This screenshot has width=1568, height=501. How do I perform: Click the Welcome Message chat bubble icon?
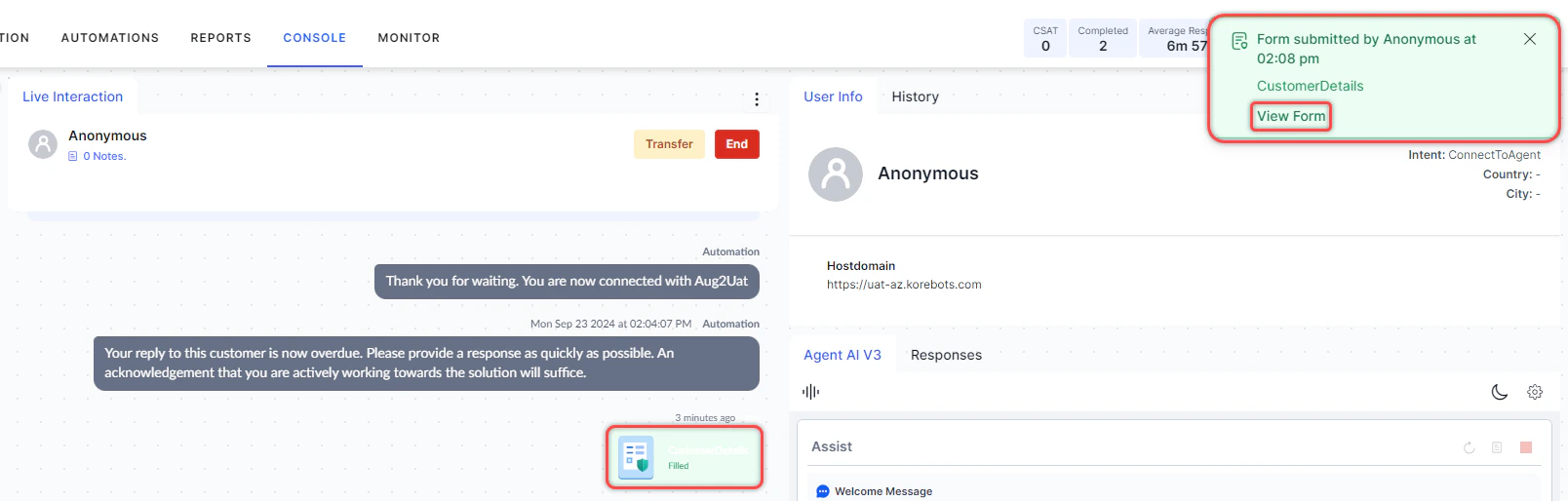point(822,491)
